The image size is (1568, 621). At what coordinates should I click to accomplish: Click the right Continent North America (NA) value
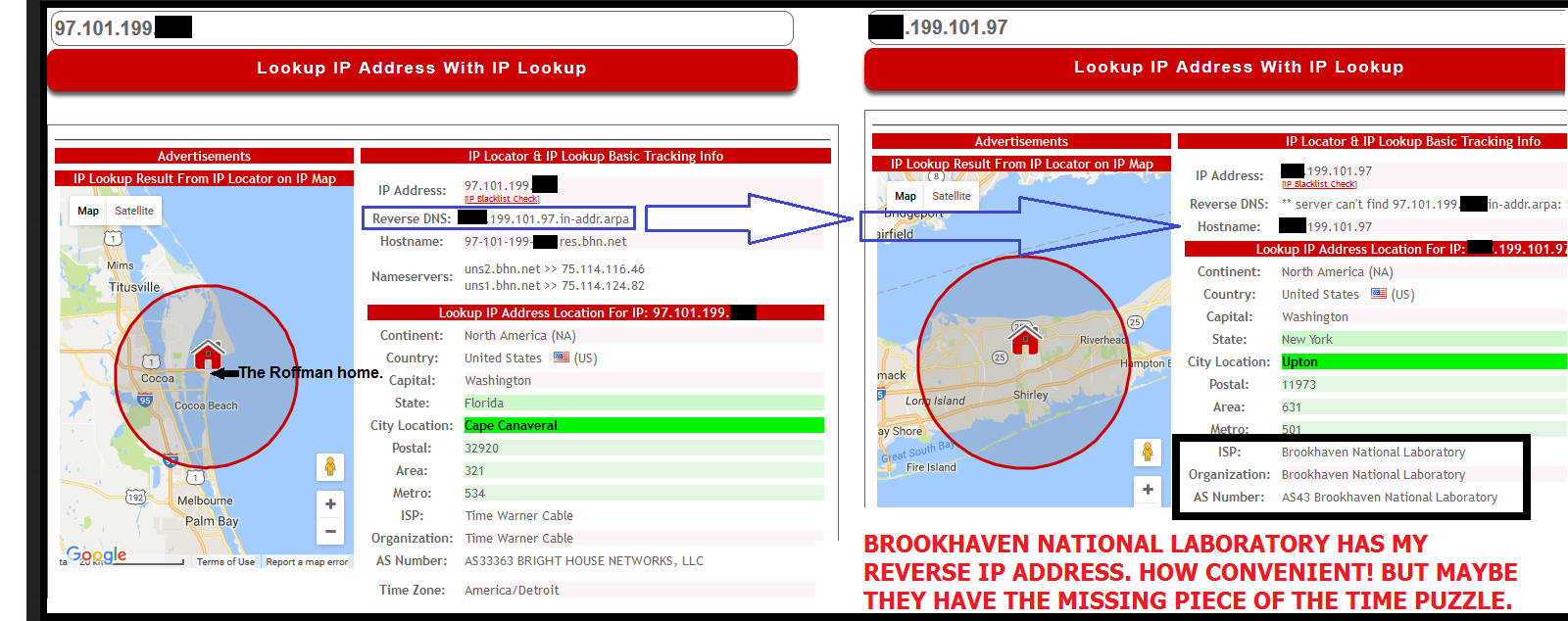[1337, 271]
